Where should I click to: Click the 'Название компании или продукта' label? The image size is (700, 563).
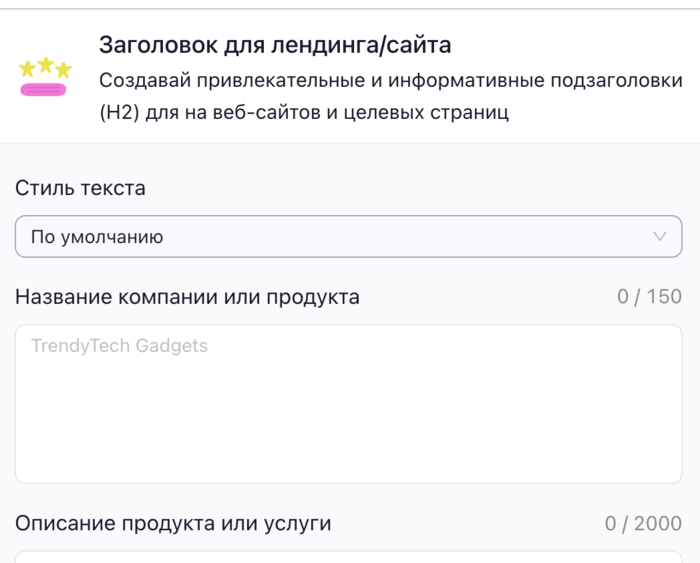(187, 296)
